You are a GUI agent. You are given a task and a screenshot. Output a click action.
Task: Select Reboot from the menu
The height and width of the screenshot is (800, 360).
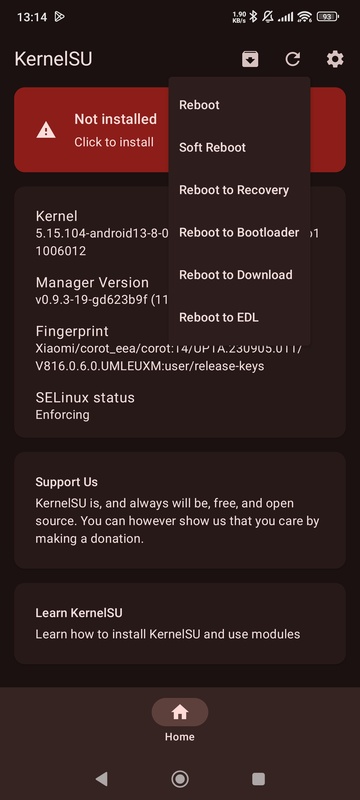point(239,105)
